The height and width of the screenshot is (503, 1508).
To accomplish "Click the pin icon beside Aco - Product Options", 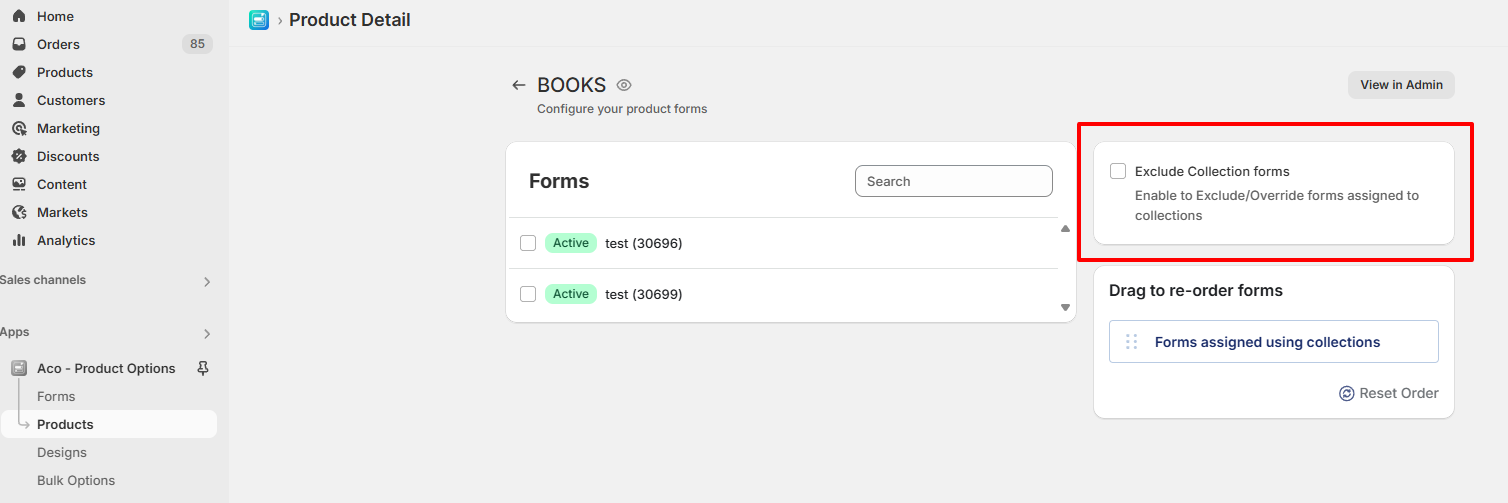I will 203,368.
